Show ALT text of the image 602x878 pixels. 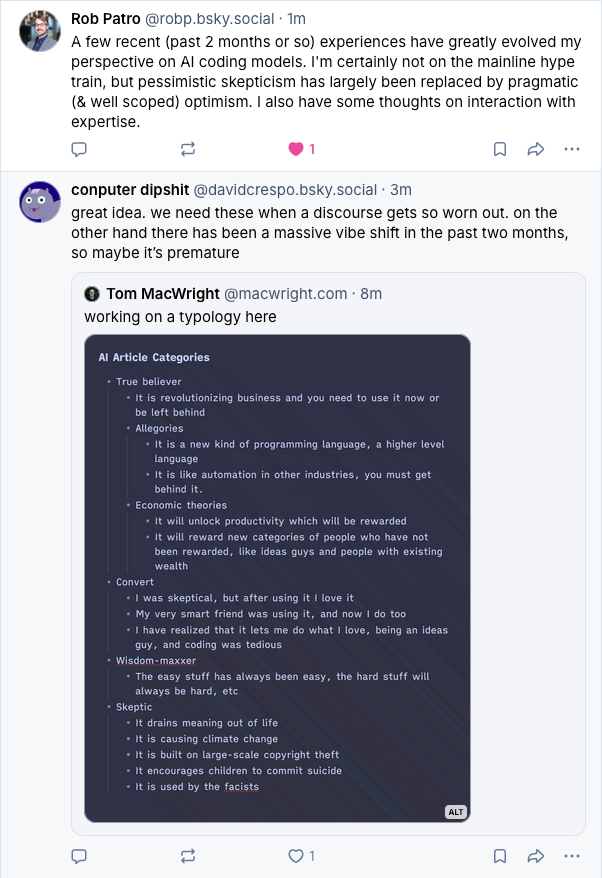click(x=456, y=811)
